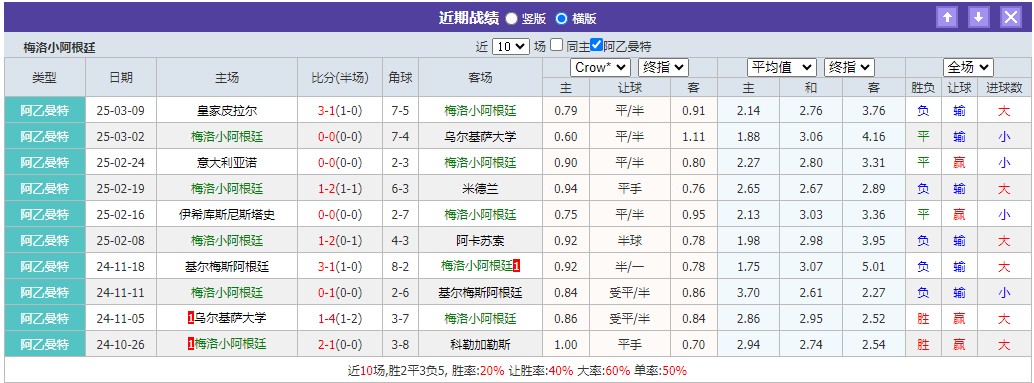
Task: Click away team 基尔梅斯阿根廷 on 24-11-11
Action: 480,292
